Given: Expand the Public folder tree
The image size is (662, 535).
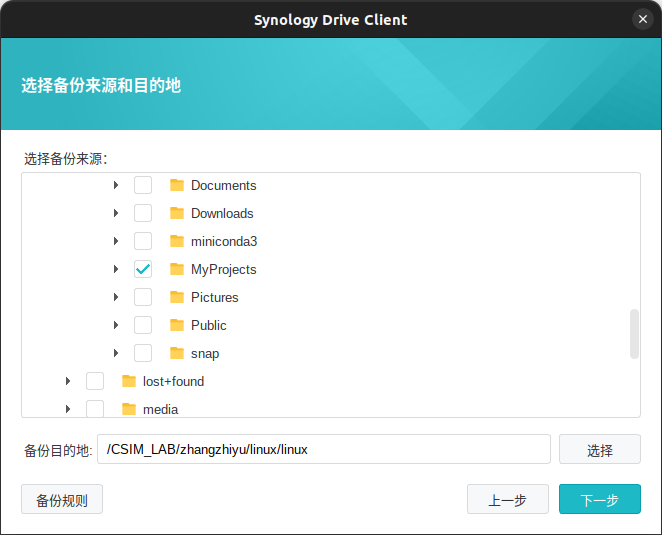Looking at the screenshot, I should [116, 325].
